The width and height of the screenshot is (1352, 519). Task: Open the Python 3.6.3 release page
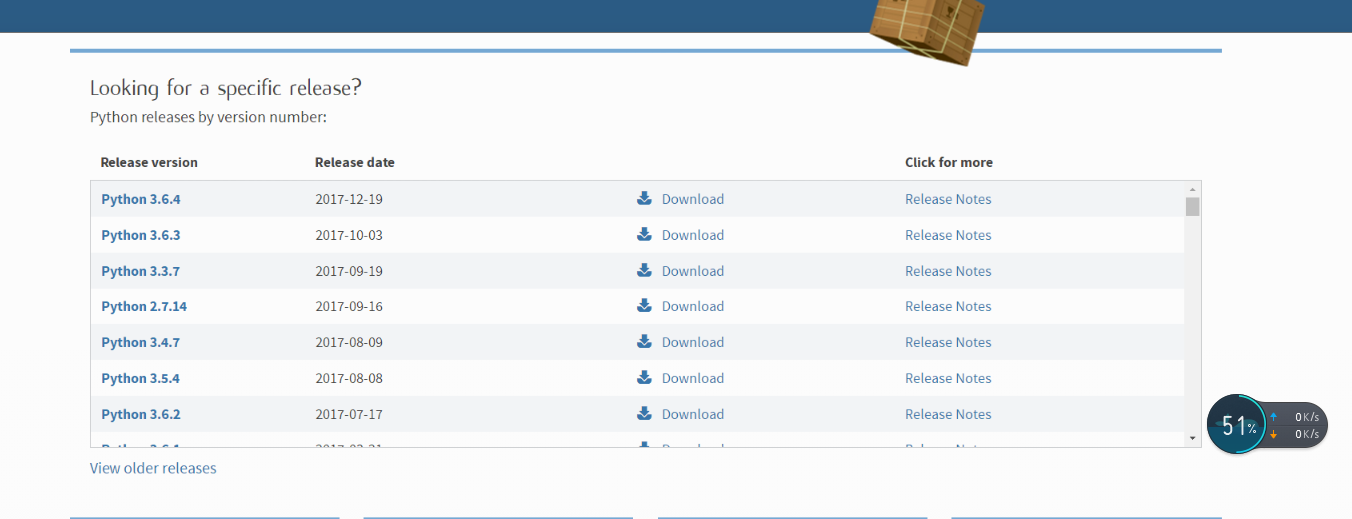141,235
